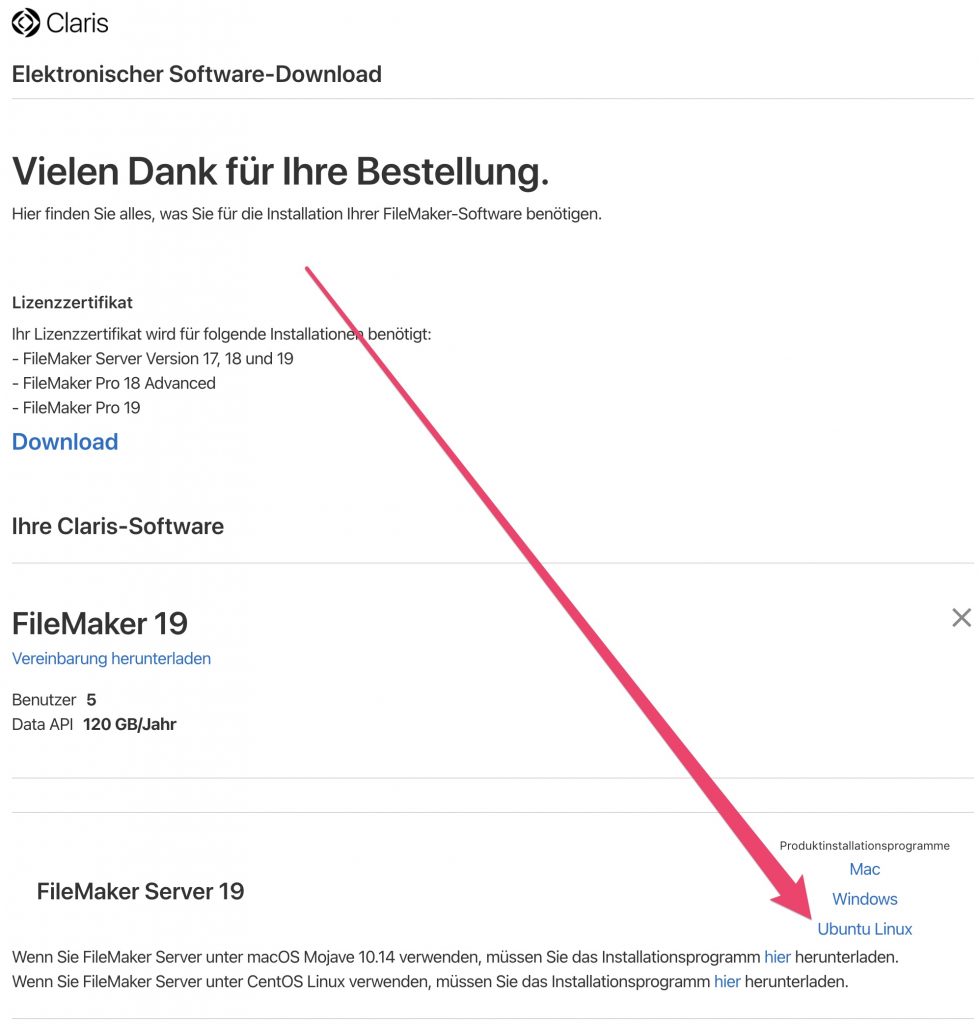Click the Elektronischer Software-Download header
Image resolution: width=980 pixels, height=1024 pixels.
click(x=197, y=74)
